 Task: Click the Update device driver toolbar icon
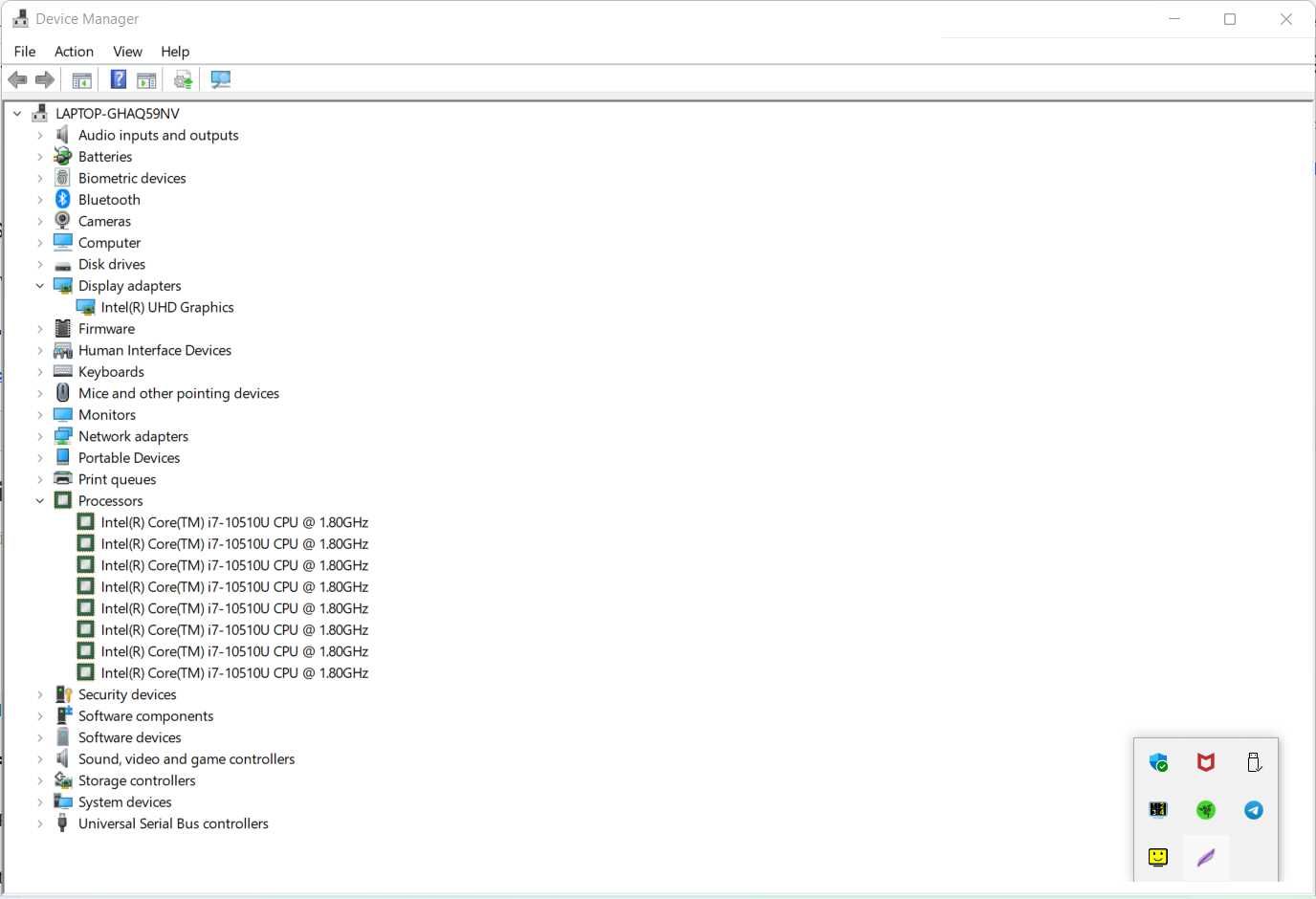[x=184, y=80]
